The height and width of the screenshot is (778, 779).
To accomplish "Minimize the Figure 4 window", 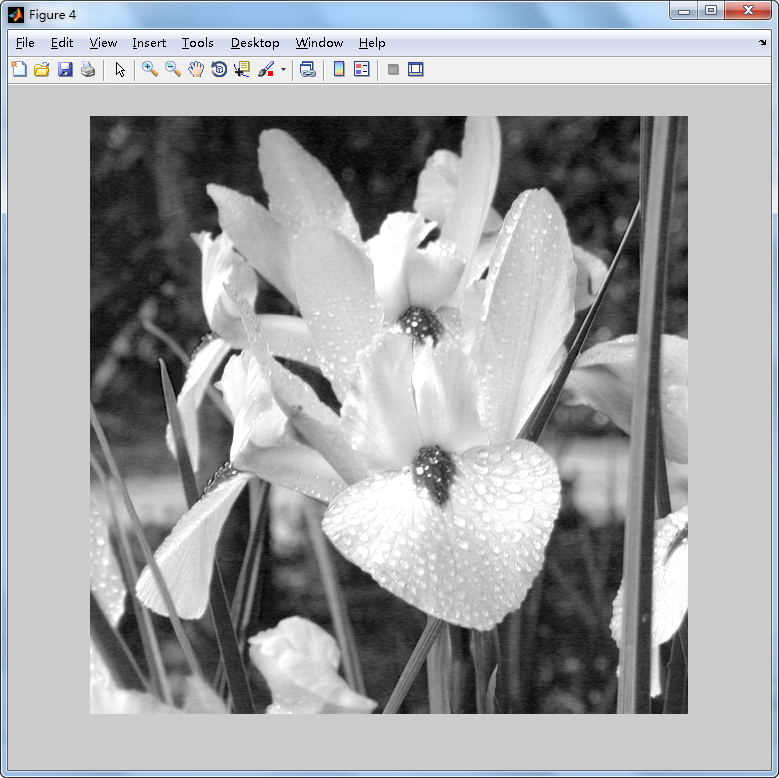I will (684, 11).
